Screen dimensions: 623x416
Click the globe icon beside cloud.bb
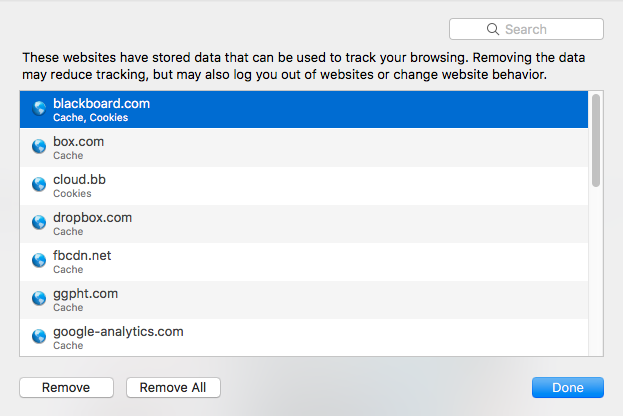39,185
